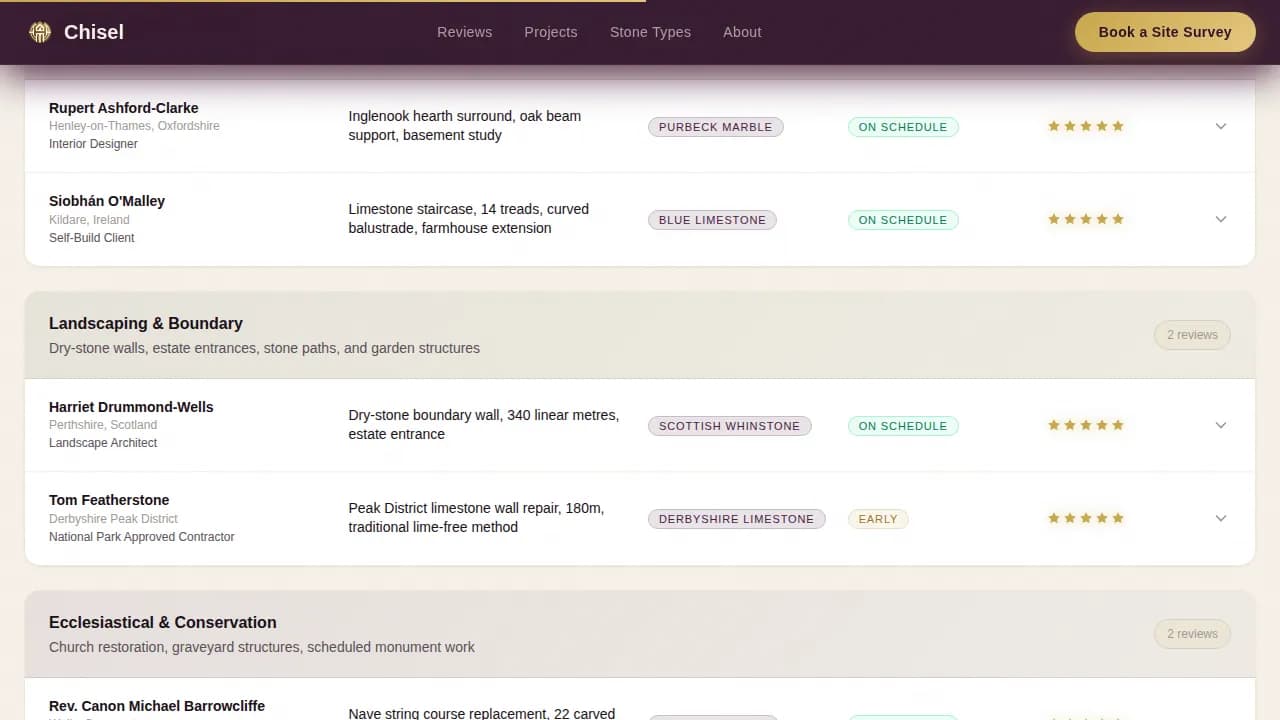Screen dimensions: 1280x720
Task: Expand Tom Featherstone review chevron
Action: pos(1221,518)
